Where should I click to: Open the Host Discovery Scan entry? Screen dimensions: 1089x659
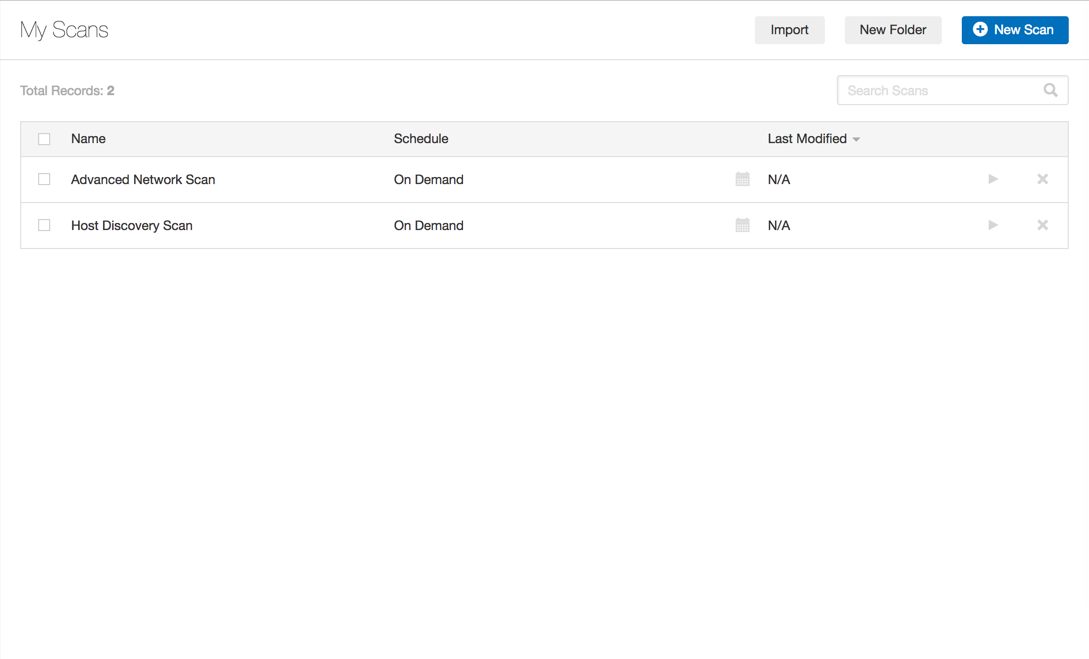coord(132,226)
